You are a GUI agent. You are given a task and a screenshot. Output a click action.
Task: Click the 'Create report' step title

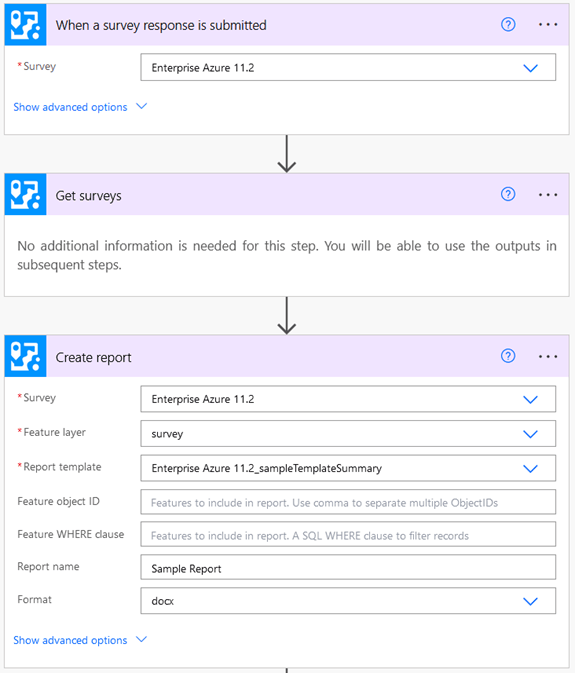pyautogui.click(x=94, y=358)
